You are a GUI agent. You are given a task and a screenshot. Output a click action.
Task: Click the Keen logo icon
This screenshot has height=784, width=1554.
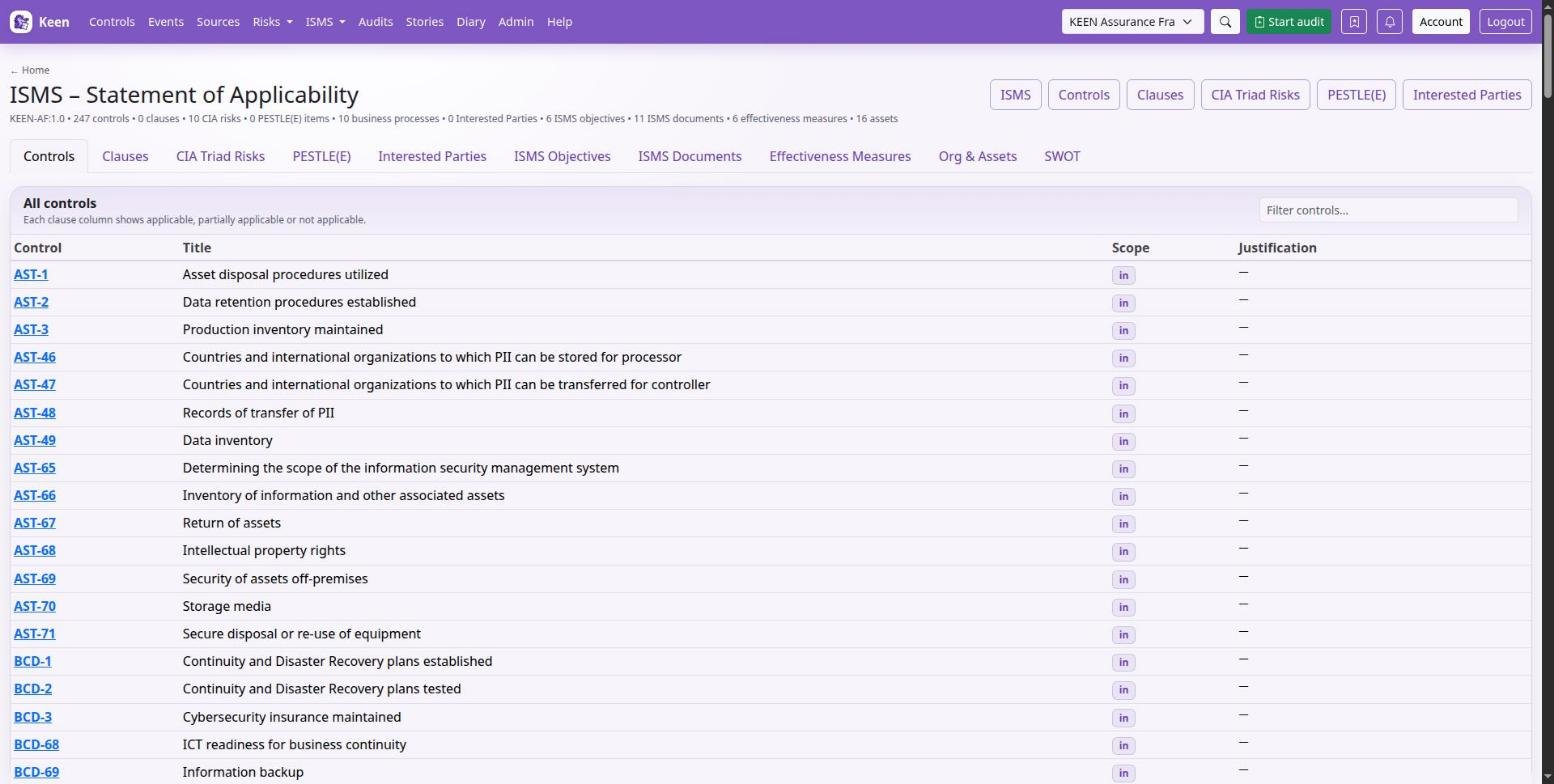21,22
